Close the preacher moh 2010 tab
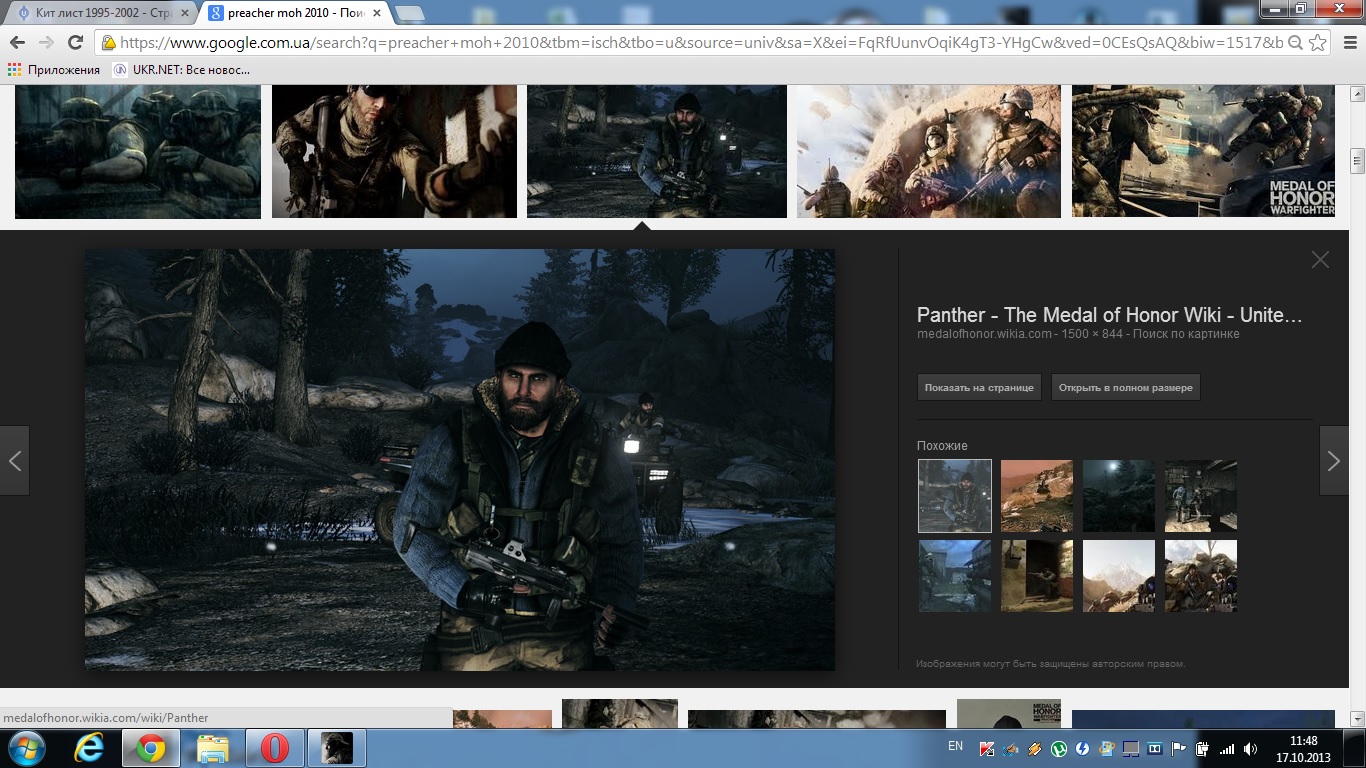1366x768 pixels. click(x=376, y=14)
